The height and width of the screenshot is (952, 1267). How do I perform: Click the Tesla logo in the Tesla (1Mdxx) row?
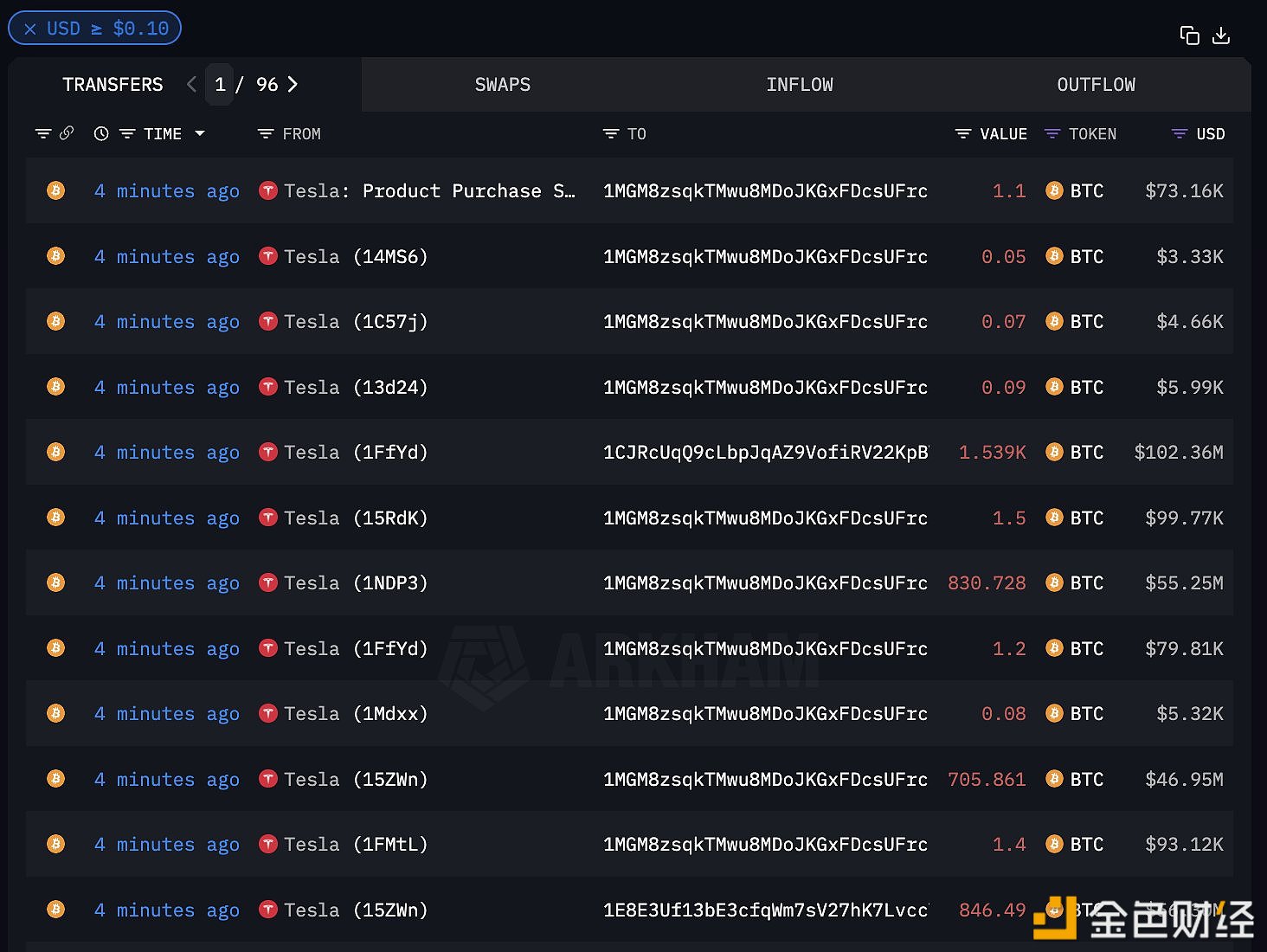(268, 713)
